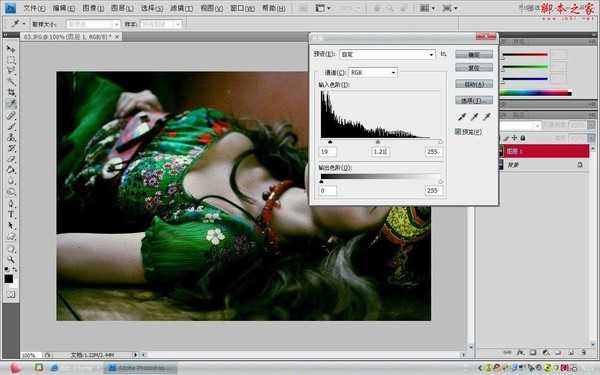Pick the gray point eyedropper in Levels
The height and width of the screenshot is (375, 600).
474,117
